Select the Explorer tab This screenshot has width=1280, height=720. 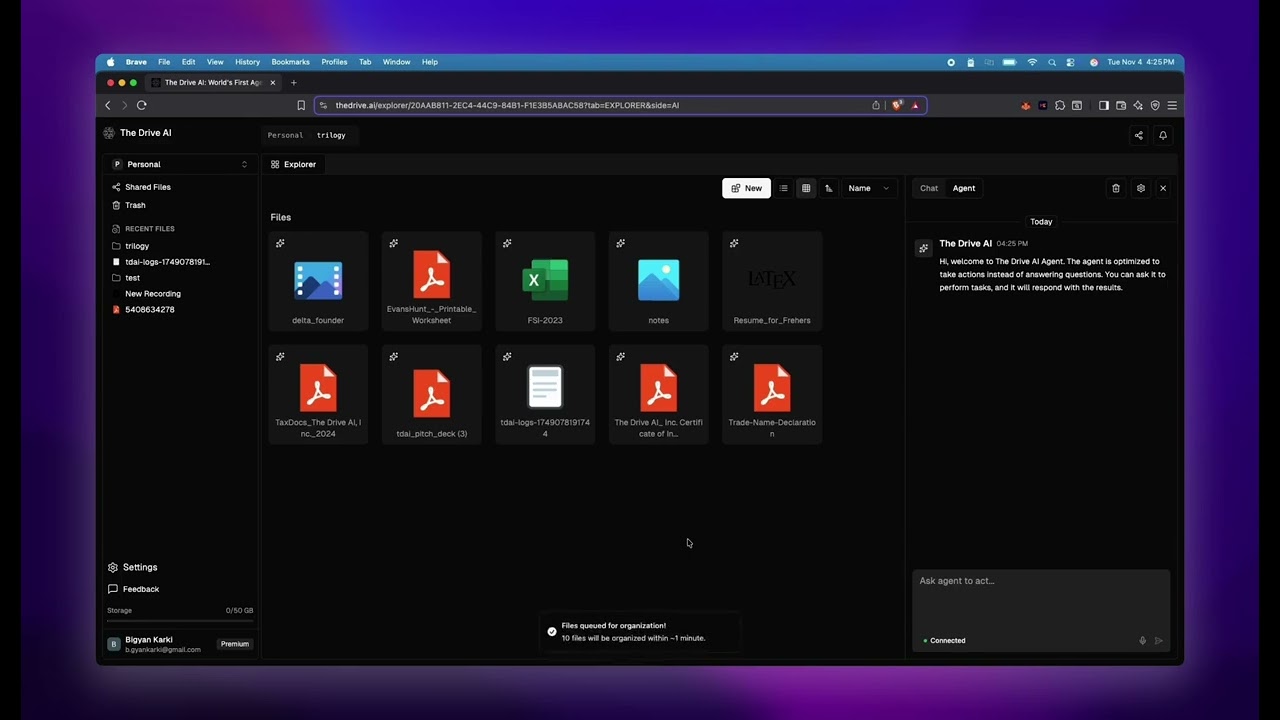293,164
